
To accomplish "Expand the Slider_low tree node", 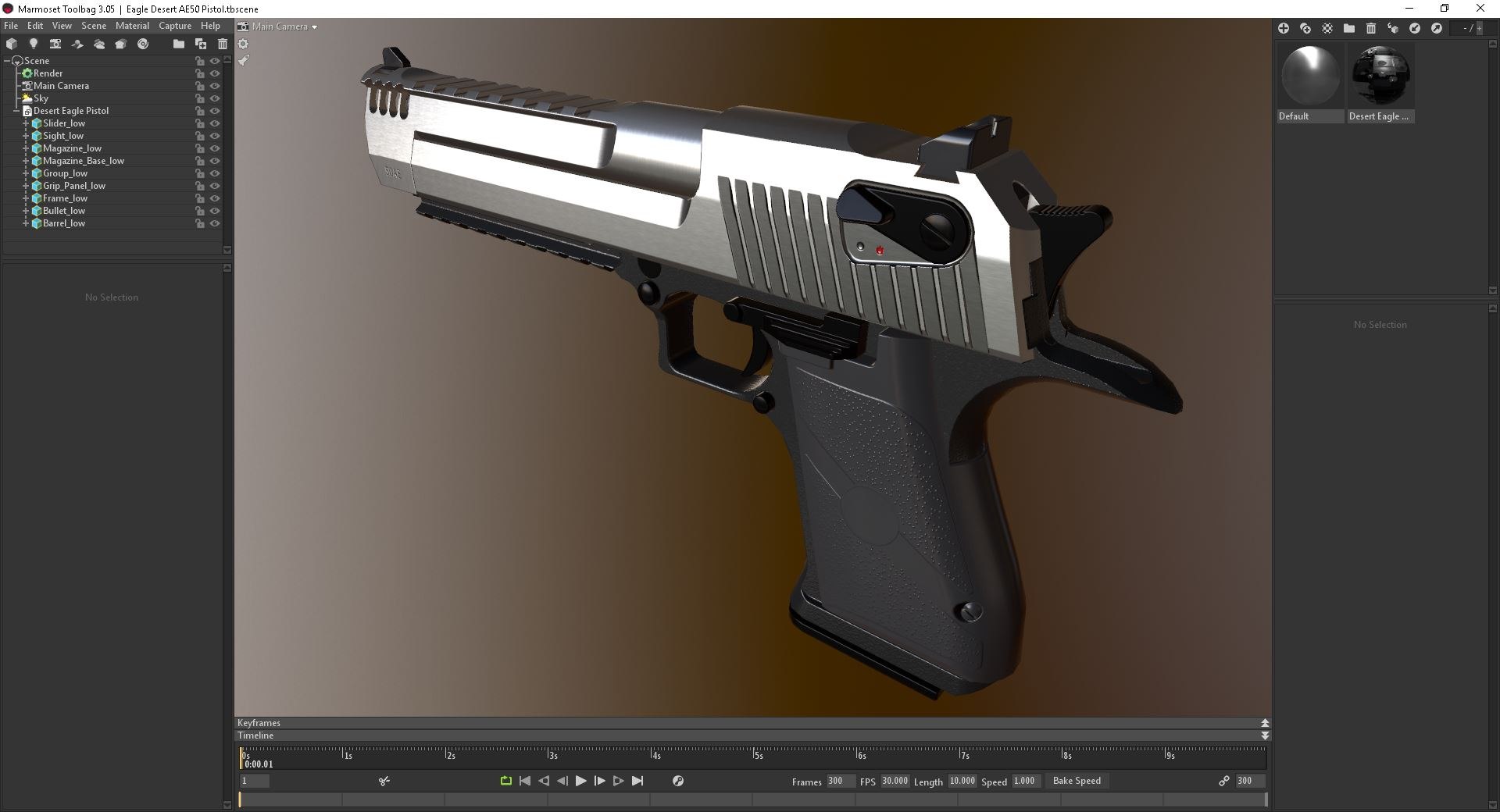I will pyautogui.click(x=26, y=123).
